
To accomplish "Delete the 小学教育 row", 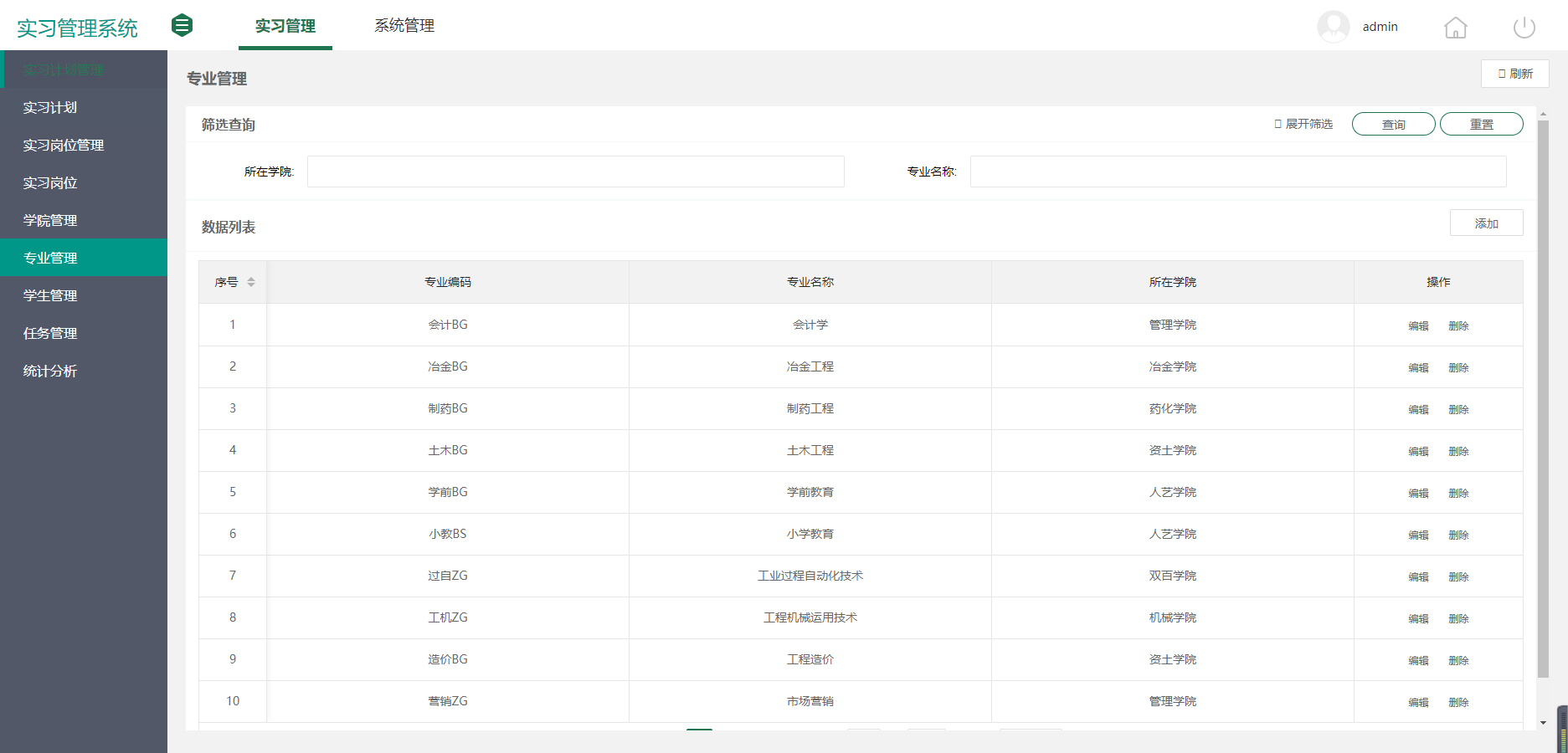I will (x=1458, y=535).
